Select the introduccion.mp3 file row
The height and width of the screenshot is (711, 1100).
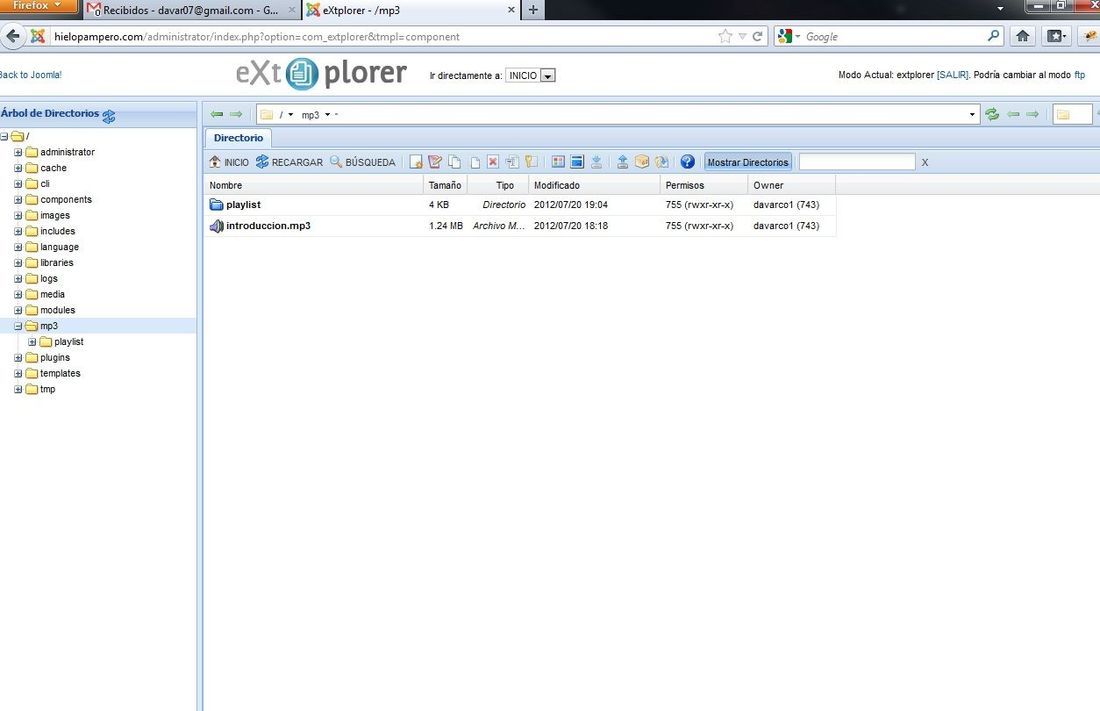point(519,226)
